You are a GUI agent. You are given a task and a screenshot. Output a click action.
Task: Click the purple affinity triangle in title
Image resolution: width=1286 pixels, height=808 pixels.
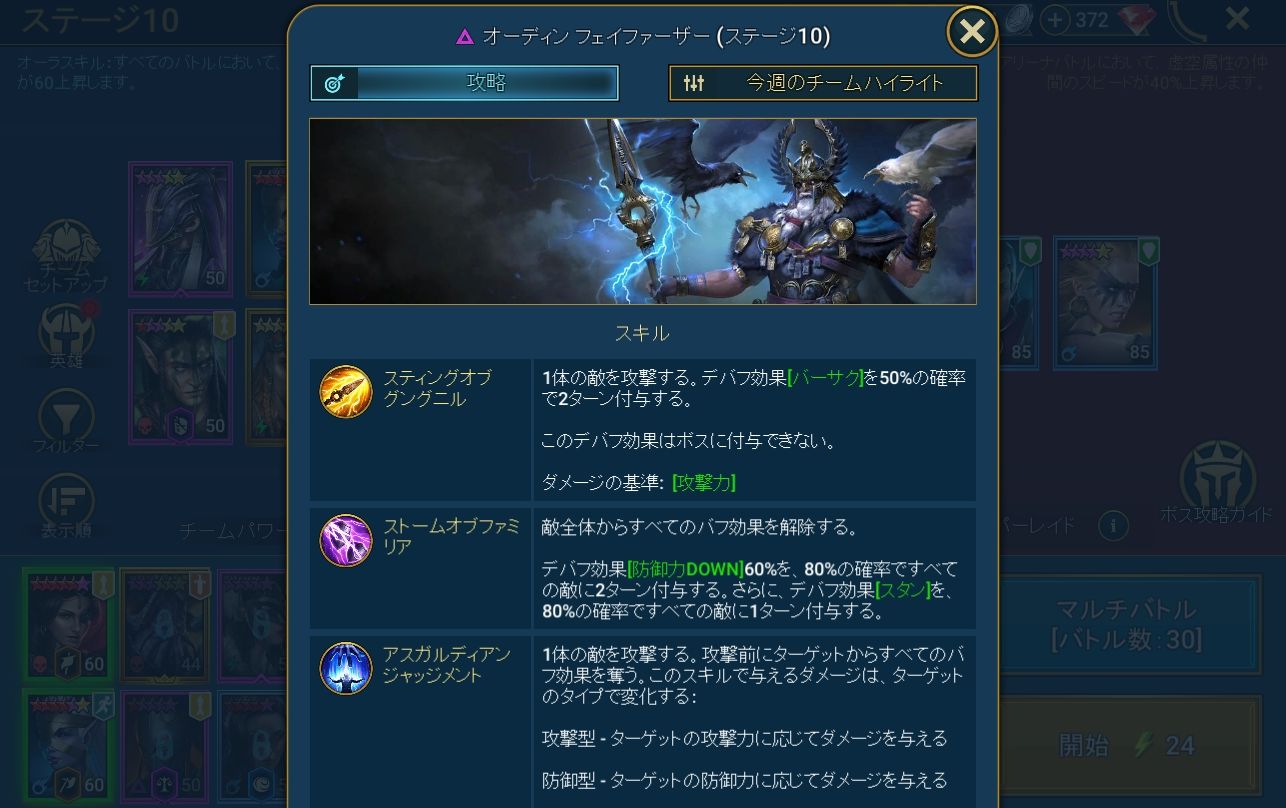tap(464, 37)
